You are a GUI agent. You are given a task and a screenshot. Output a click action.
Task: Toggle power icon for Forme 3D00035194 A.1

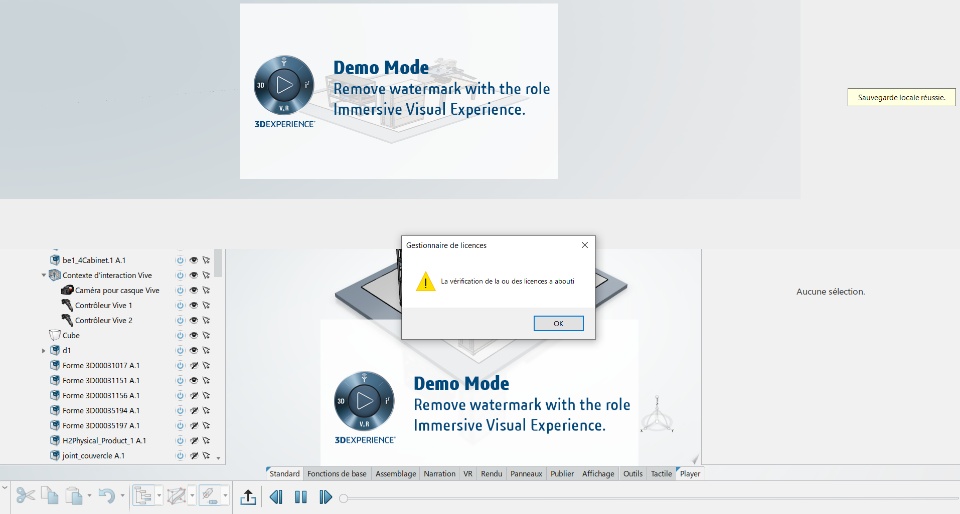[x=180, y=411]
